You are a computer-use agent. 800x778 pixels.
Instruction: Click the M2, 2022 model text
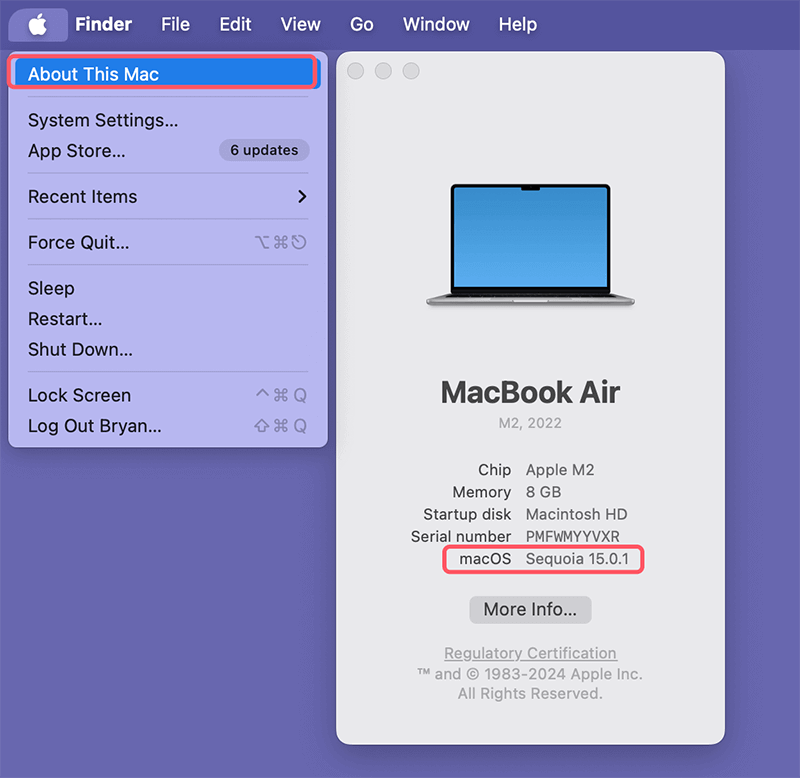530,423
